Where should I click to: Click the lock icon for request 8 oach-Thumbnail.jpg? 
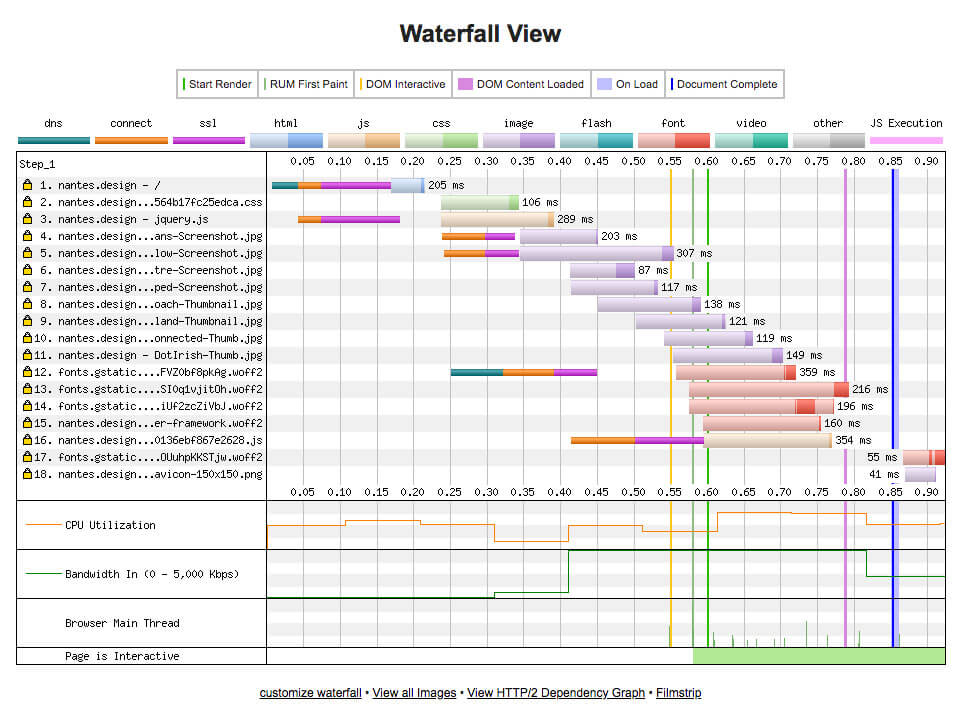point(27,303)
